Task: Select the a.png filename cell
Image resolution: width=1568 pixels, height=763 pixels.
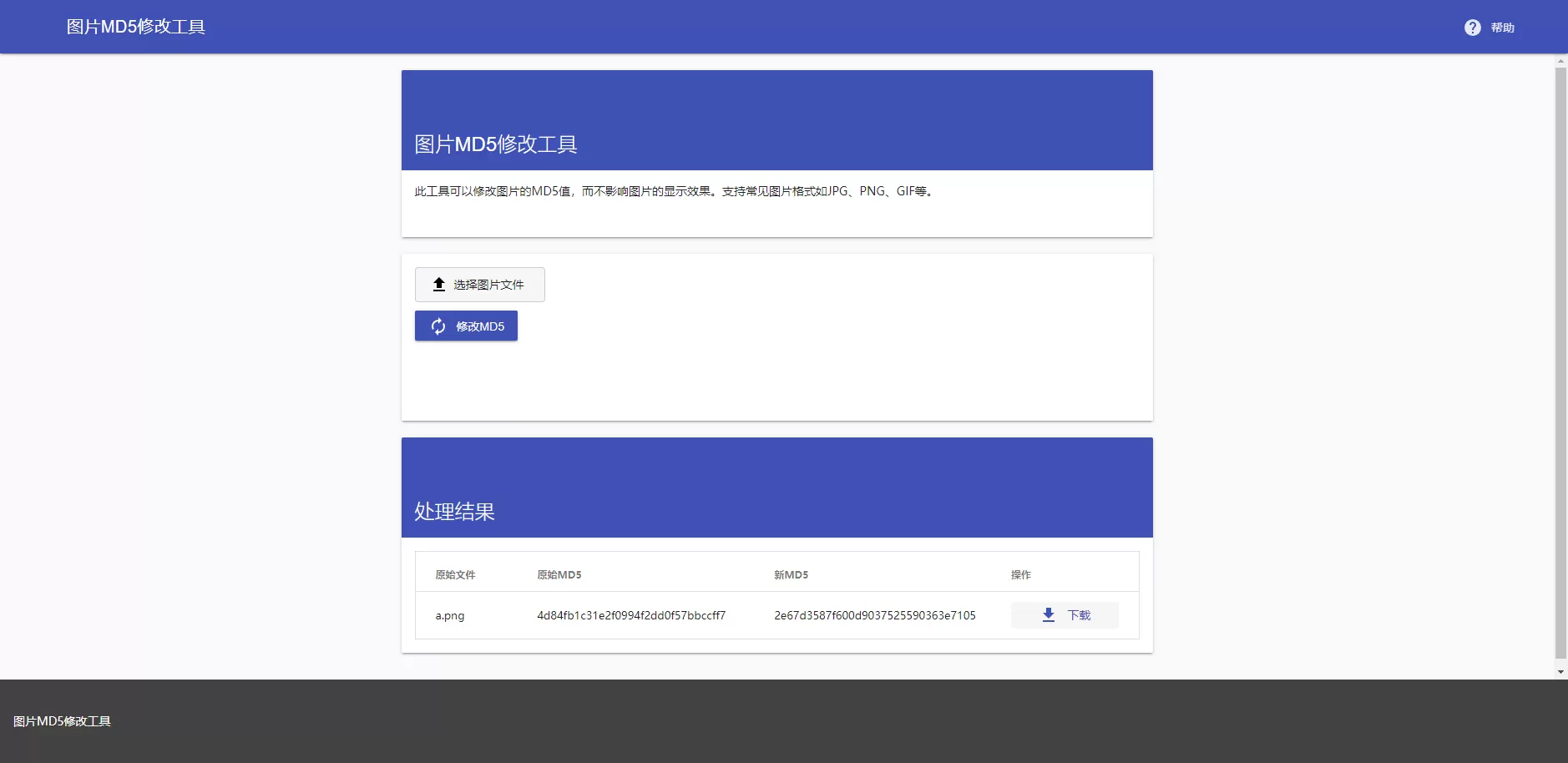Action: (450, 616)
